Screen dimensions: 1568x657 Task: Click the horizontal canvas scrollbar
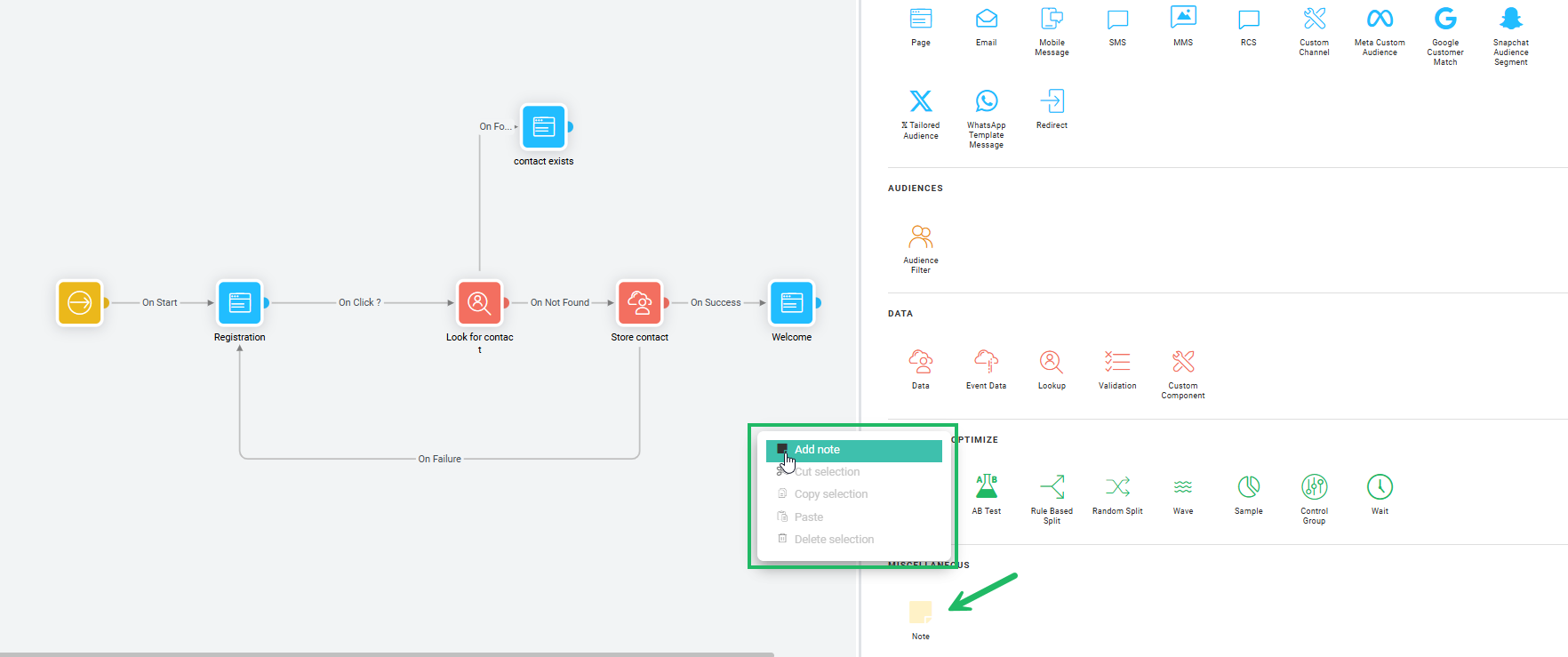tap(387, 653)
